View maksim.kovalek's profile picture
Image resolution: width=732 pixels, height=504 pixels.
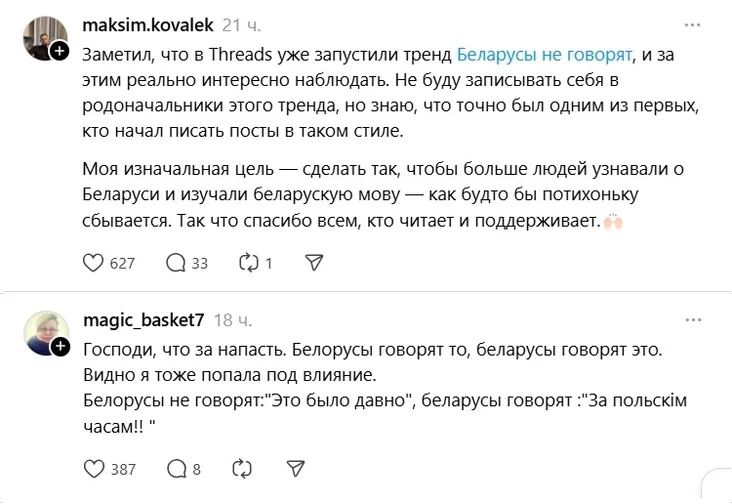point(42,36)
